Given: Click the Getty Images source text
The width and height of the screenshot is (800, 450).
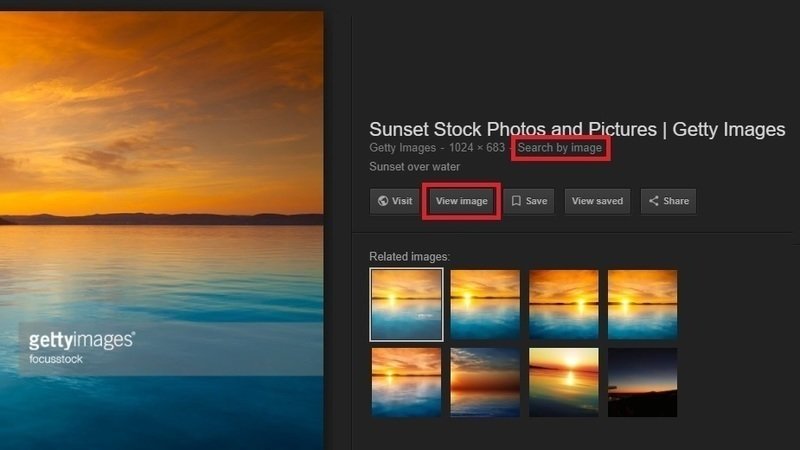Looking at the screenshot, I should (403, 148).
